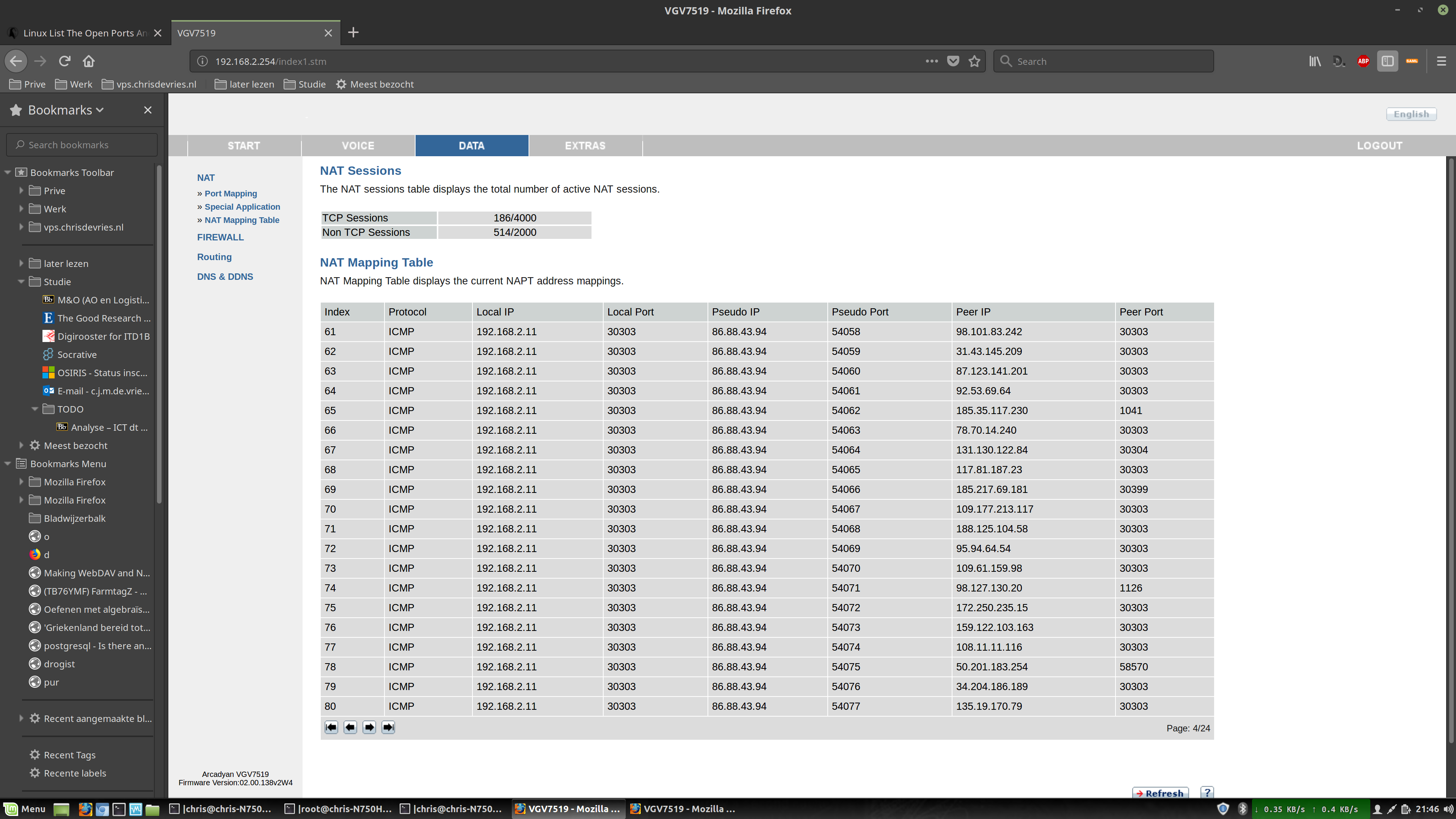This screenshot has height=819, width=1456.
Task: Switch to the START tab
Action: tap(243, 145)
